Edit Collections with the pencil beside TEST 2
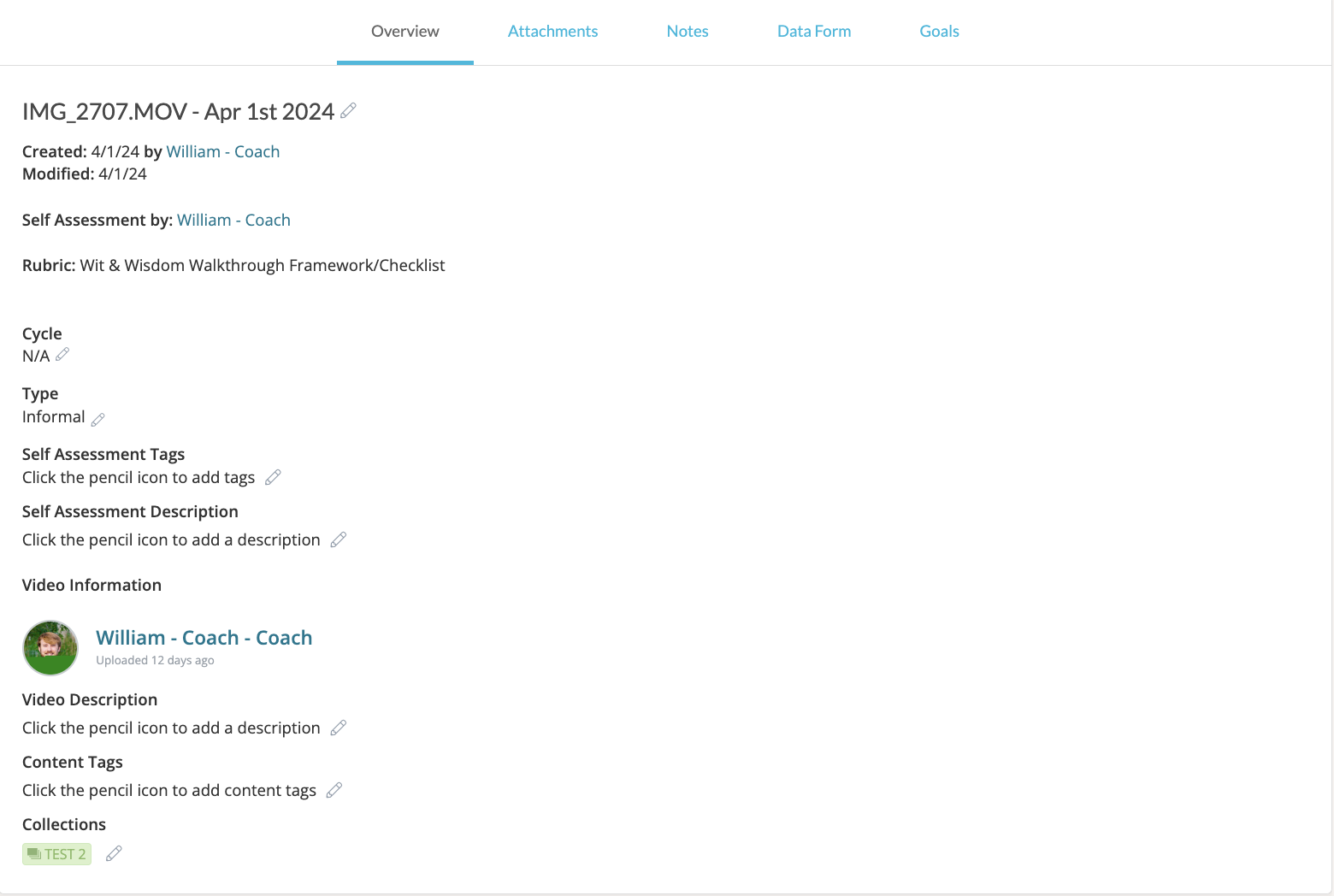Image resolution: width=1334 pixels, height=896 pixels. coord(114,853)
